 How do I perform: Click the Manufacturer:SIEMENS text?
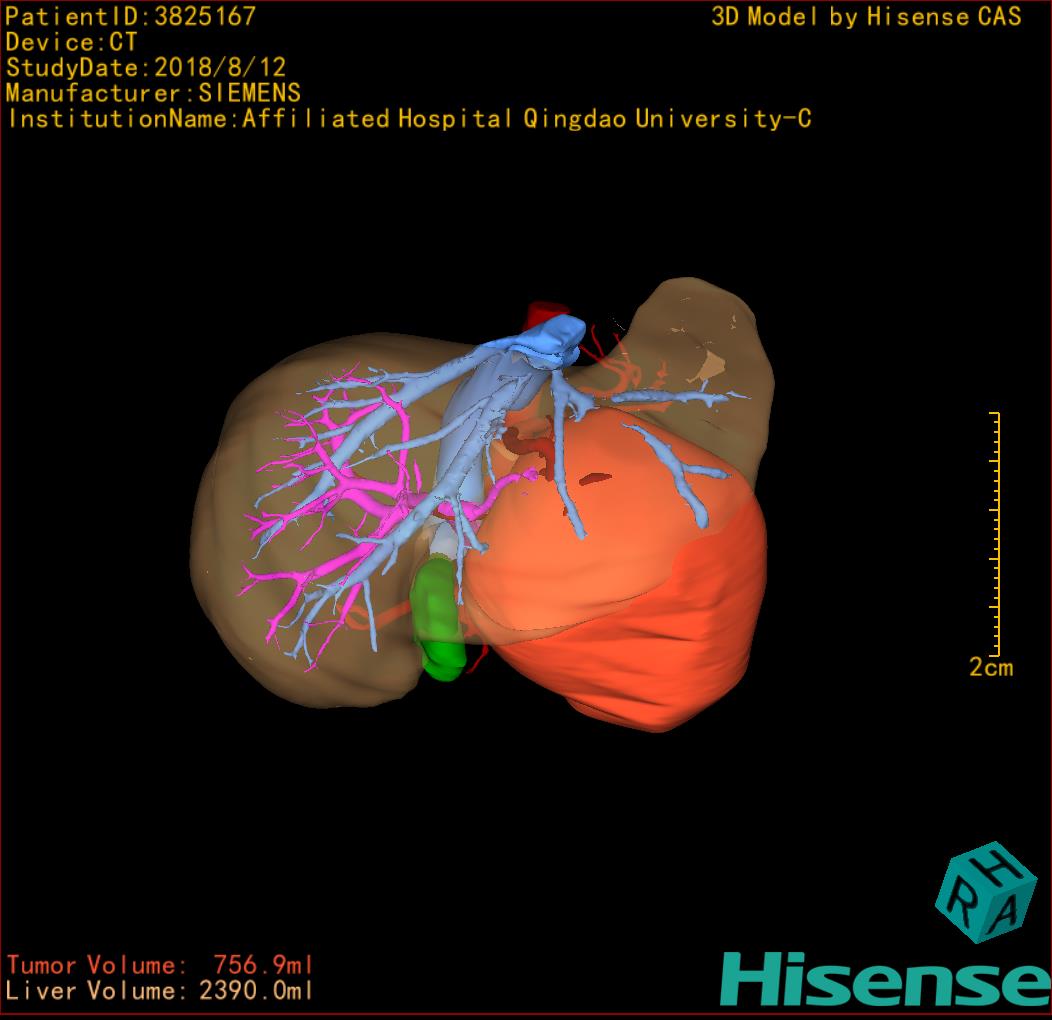tap(153, 93)
